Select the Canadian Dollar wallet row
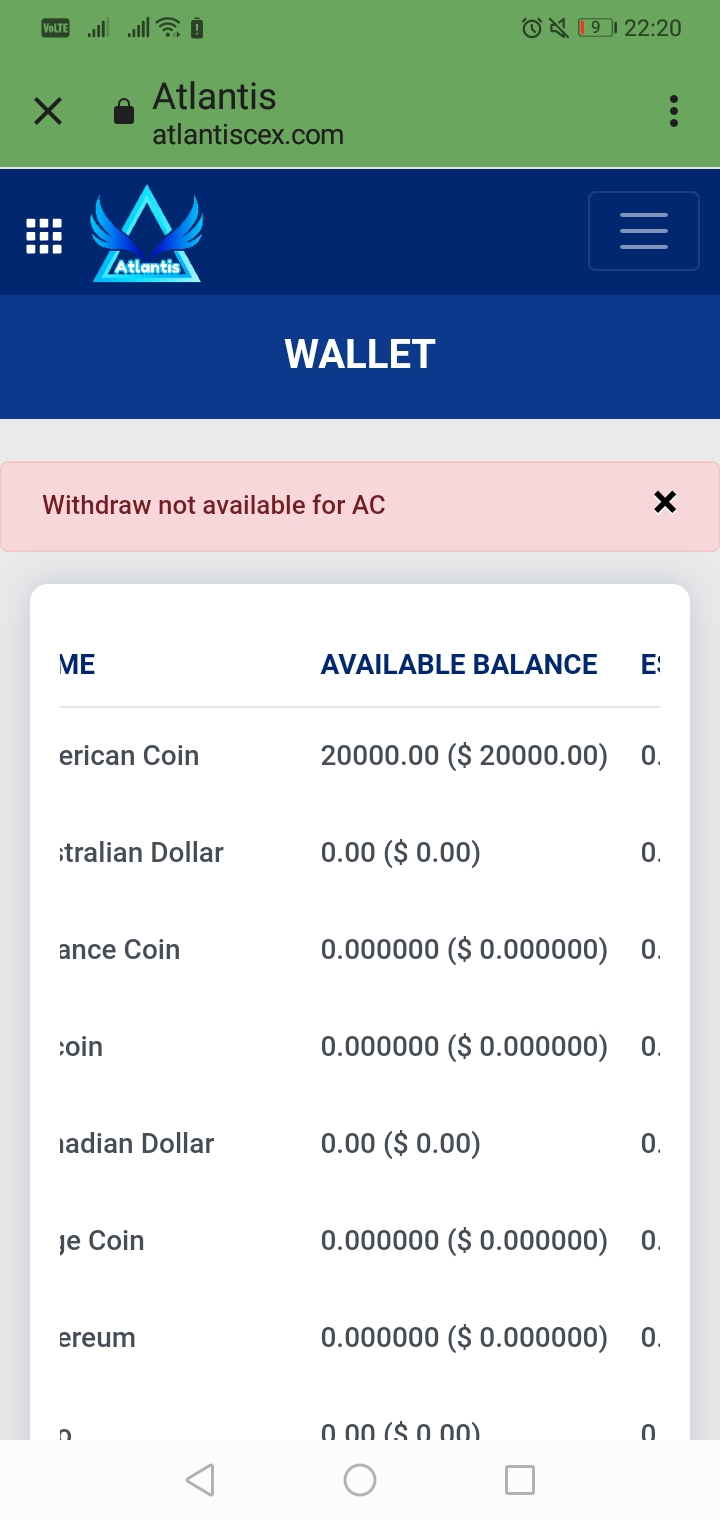The width and height of the screenshot is (720, 1520). point(360,1144)
